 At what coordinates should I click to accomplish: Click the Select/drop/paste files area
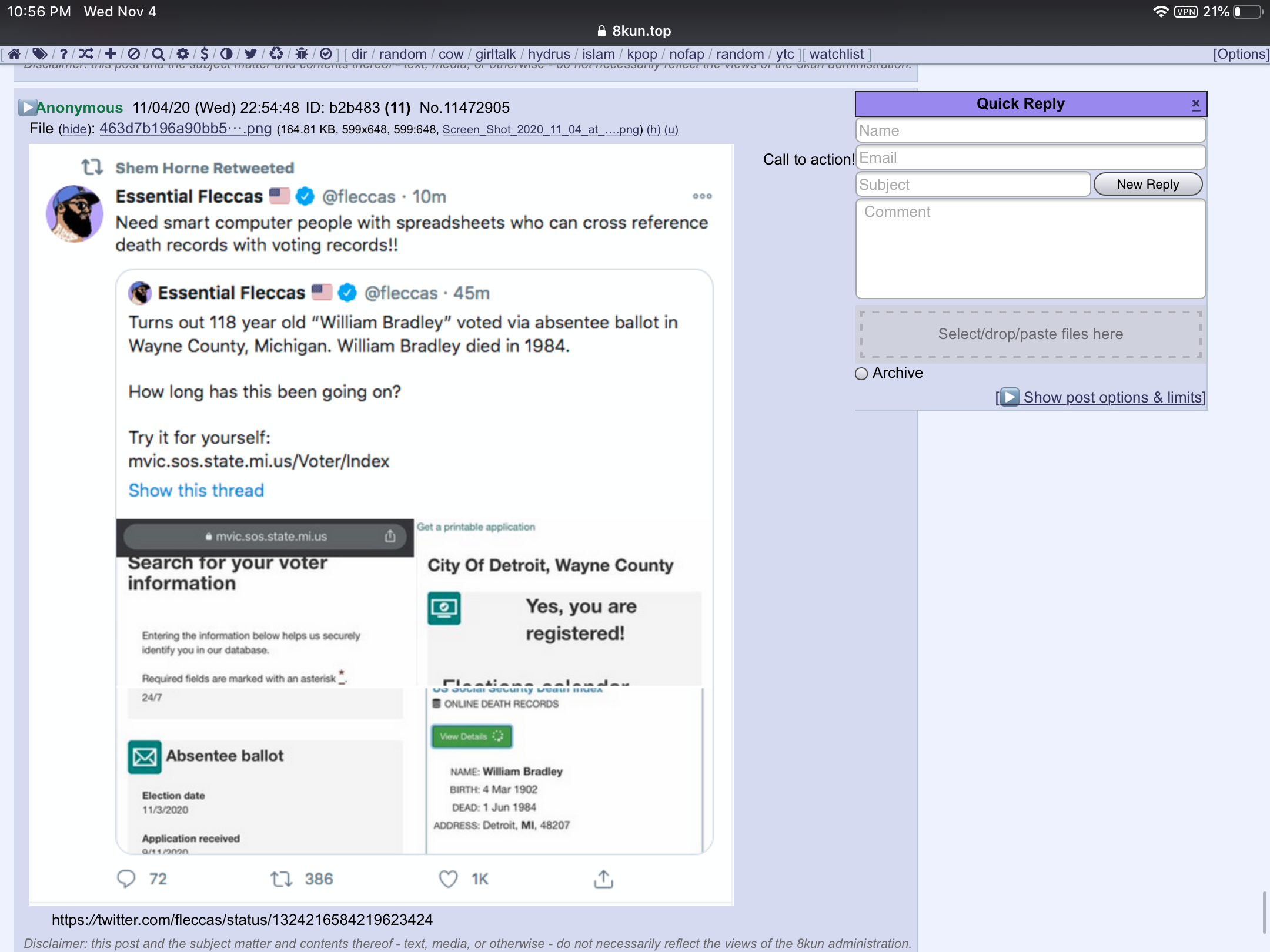point(1031,334)
